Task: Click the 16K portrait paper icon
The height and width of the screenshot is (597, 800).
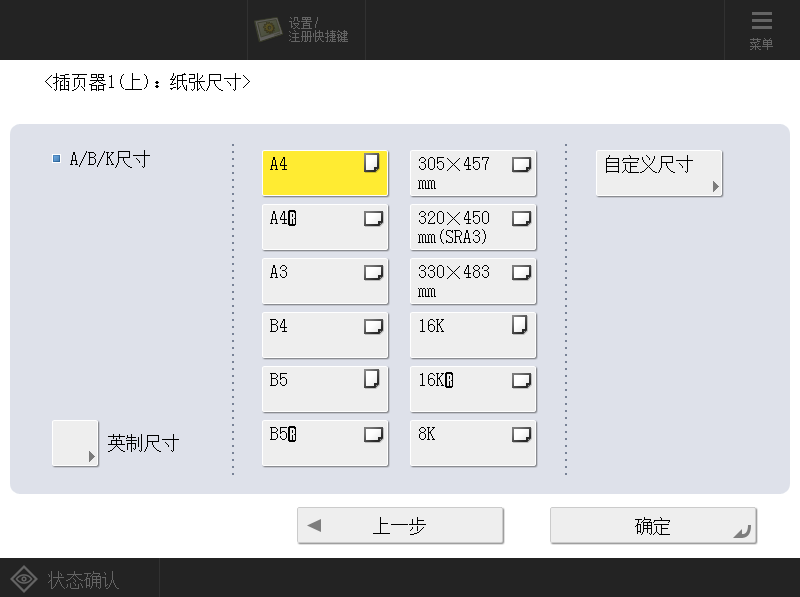Action: point(520,325)
